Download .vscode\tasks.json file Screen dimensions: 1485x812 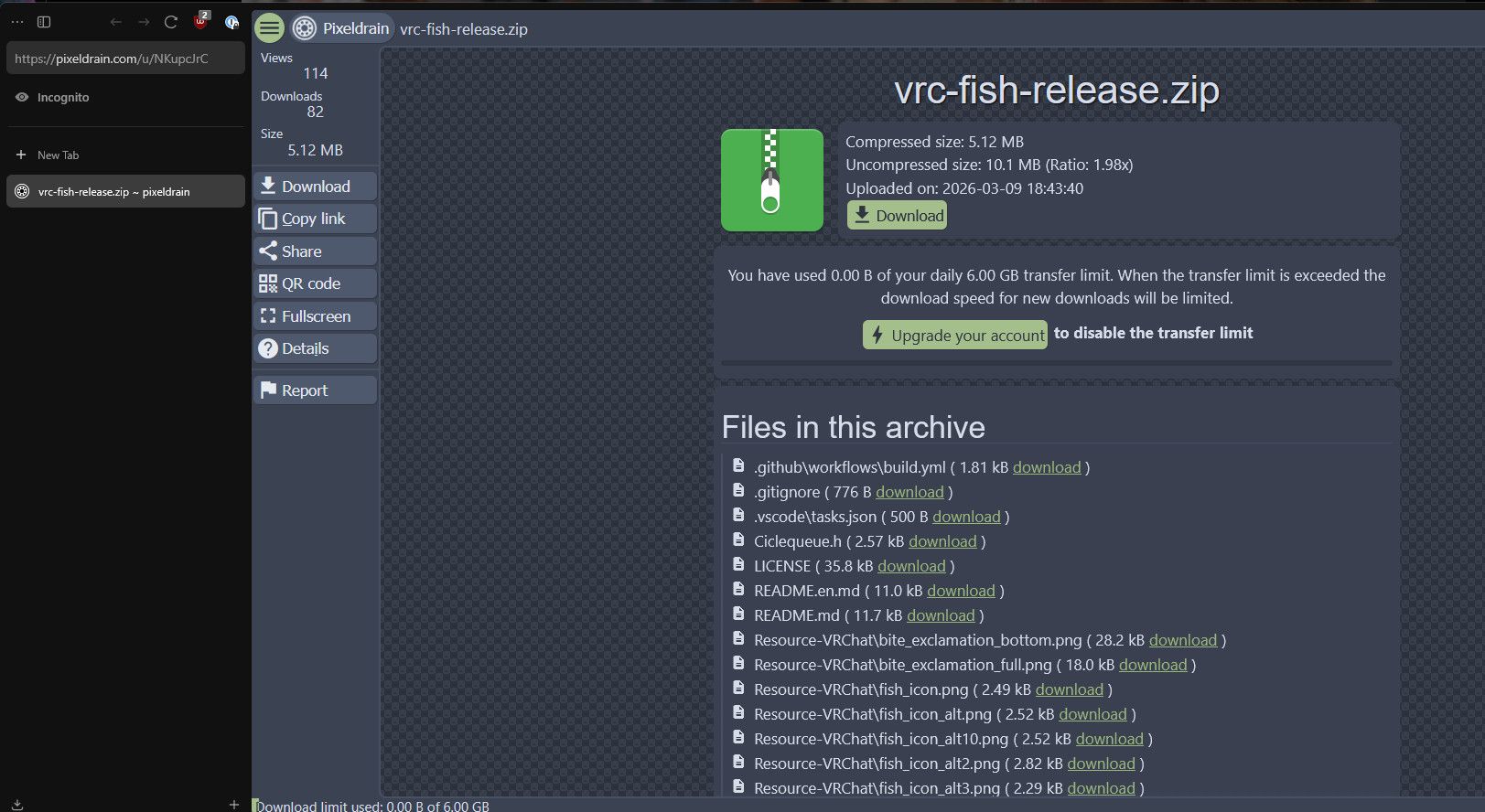click(x=966, y=517)
